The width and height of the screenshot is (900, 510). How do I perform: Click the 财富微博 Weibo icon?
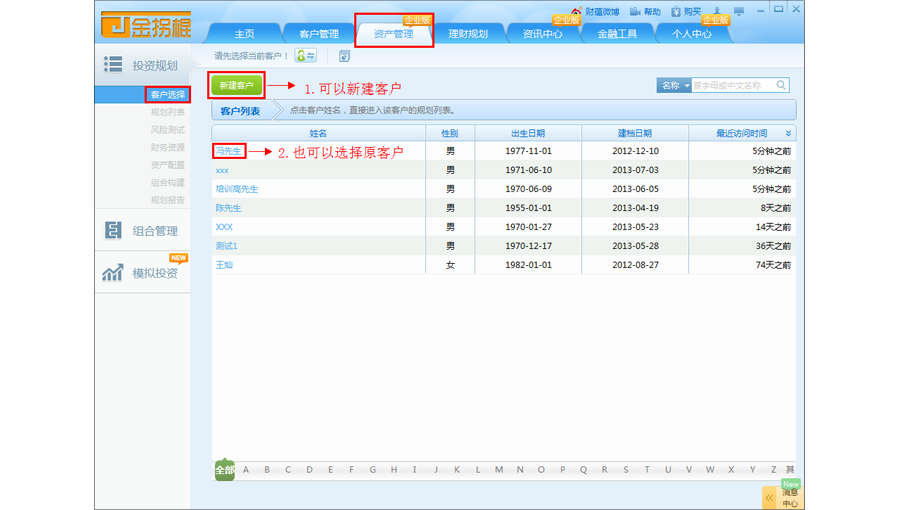(x=577, y=12)
